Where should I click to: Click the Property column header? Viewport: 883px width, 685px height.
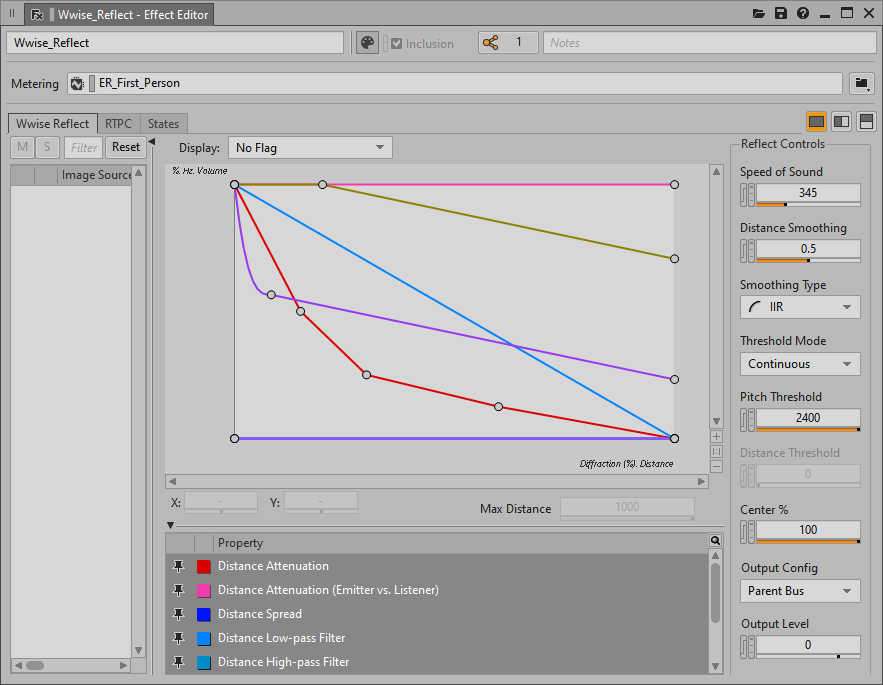tap(460, 543)
